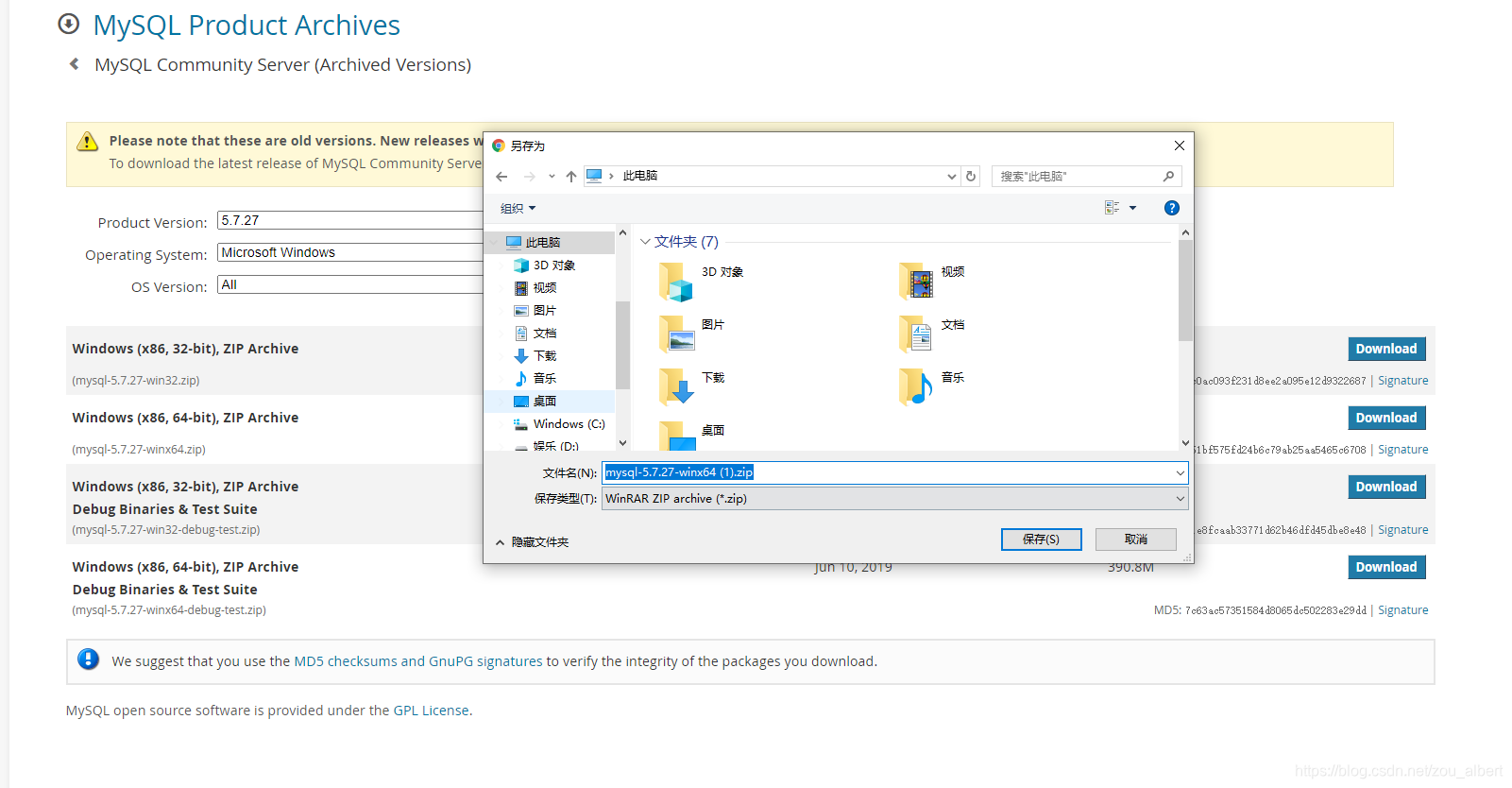
Task: Open the 下载 folder icon
Action: coord(676,387)
